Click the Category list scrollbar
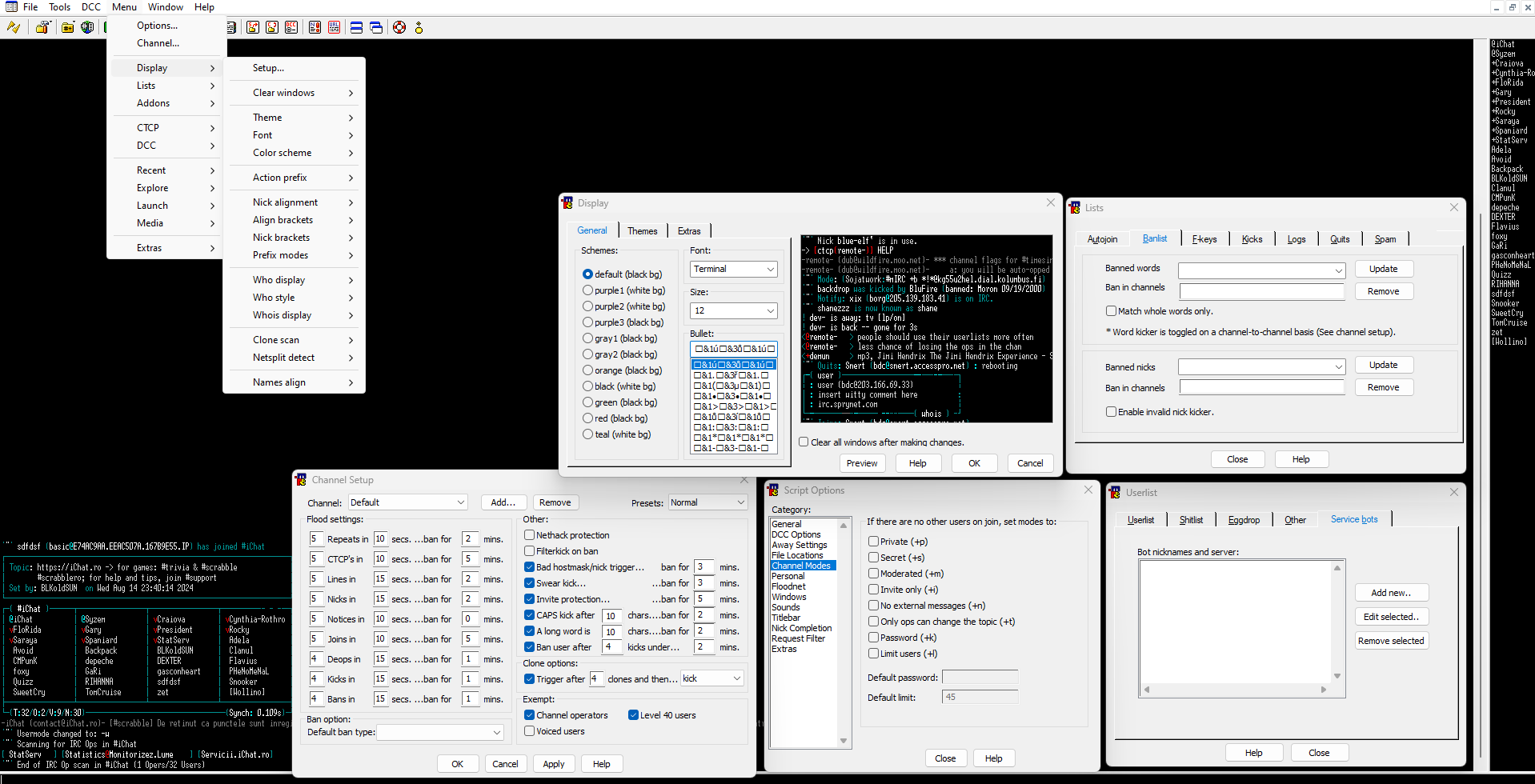 pyautogui.click(x=844, y=633)
